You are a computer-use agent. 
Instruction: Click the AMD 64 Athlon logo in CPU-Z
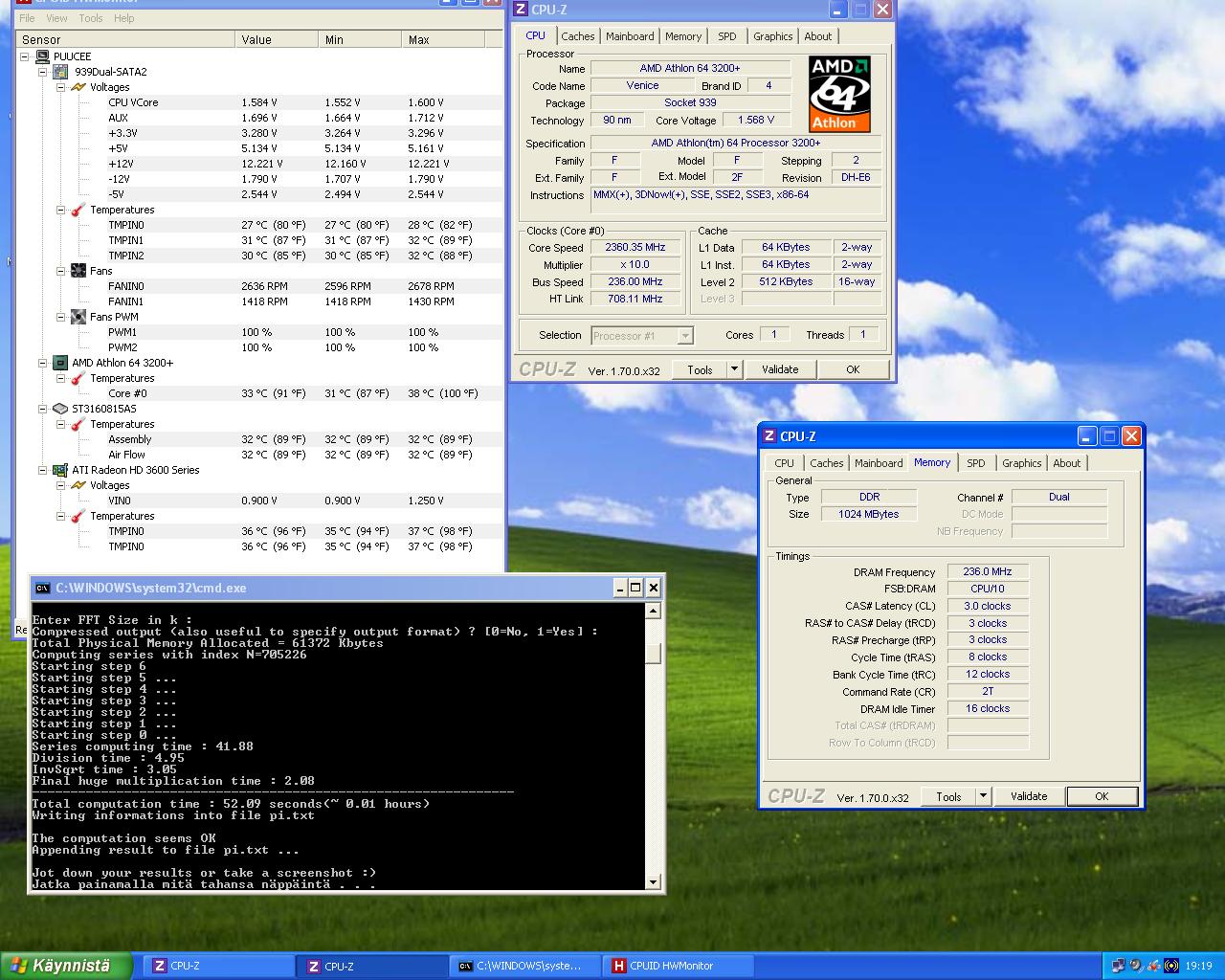pos(839,94)
